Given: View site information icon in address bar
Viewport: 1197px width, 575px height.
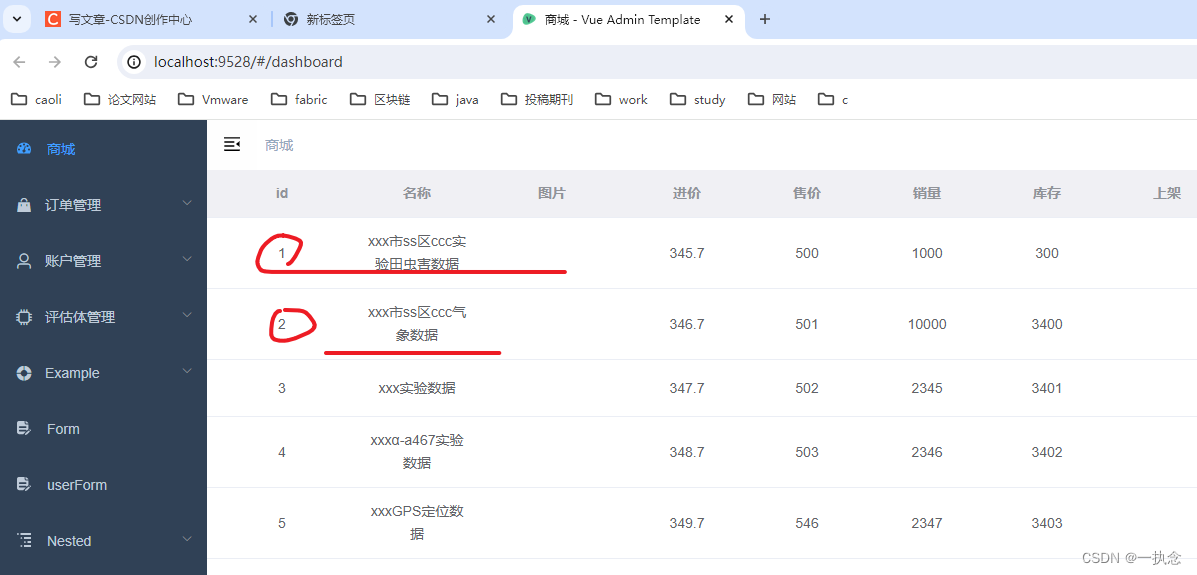Looking at the screenshot, I should click(134, 62).
